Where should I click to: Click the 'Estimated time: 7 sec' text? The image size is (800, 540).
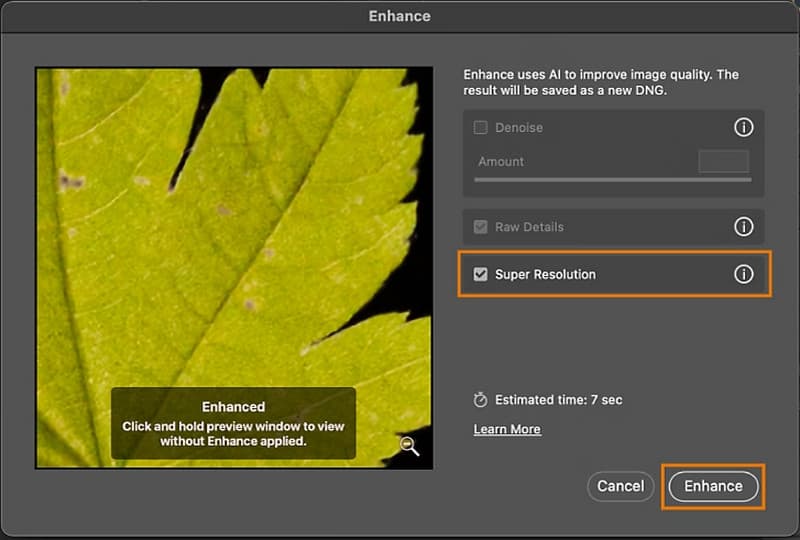[x=559, y=400]
